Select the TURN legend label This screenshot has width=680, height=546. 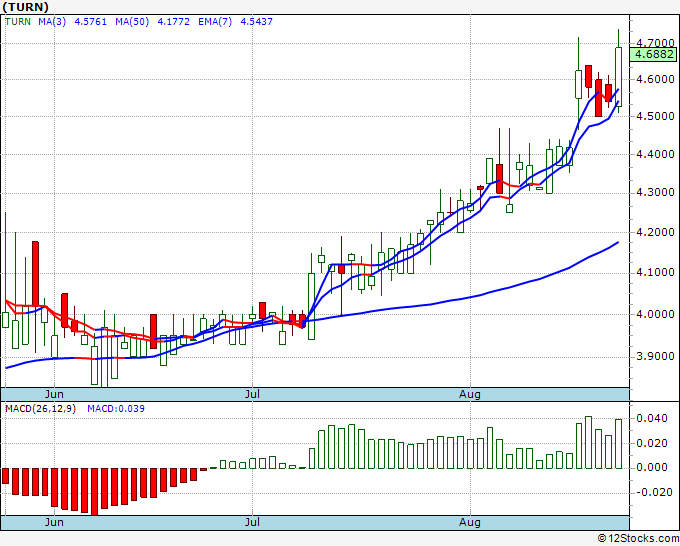point(18,21)
